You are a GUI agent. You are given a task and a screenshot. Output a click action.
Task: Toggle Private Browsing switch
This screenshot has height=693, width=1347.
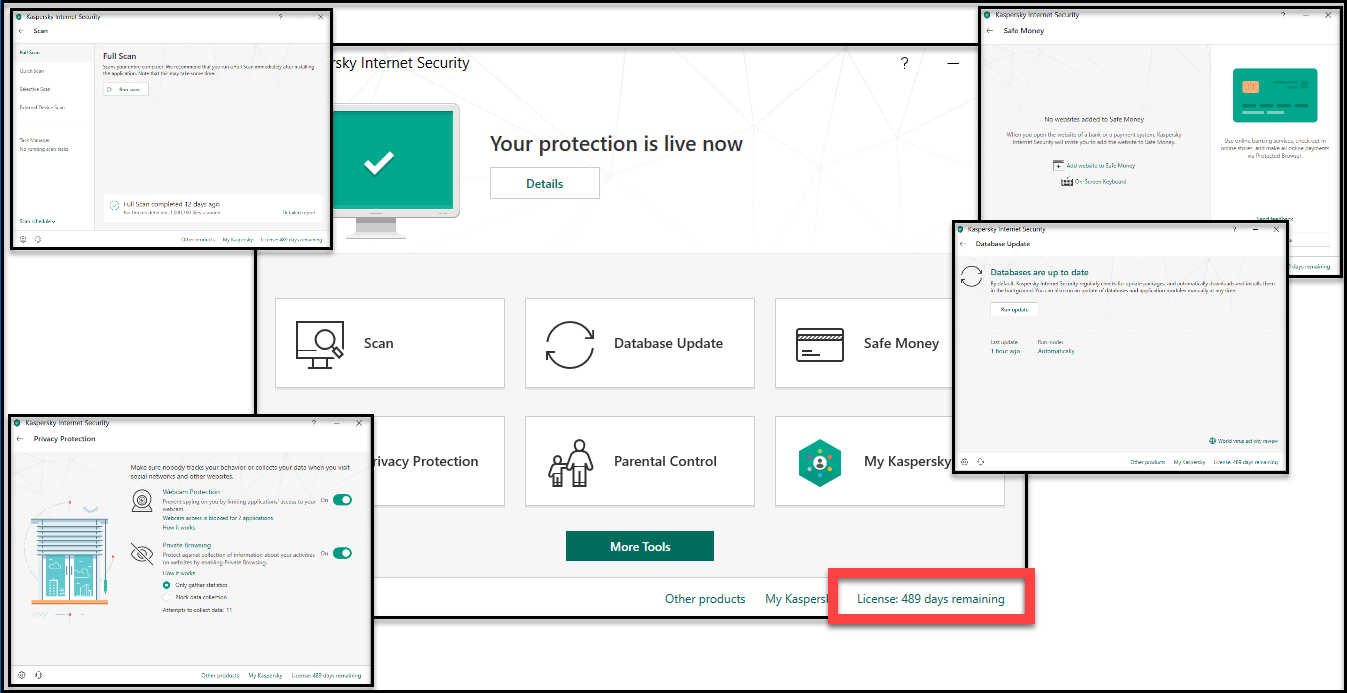tap(343, 552)
